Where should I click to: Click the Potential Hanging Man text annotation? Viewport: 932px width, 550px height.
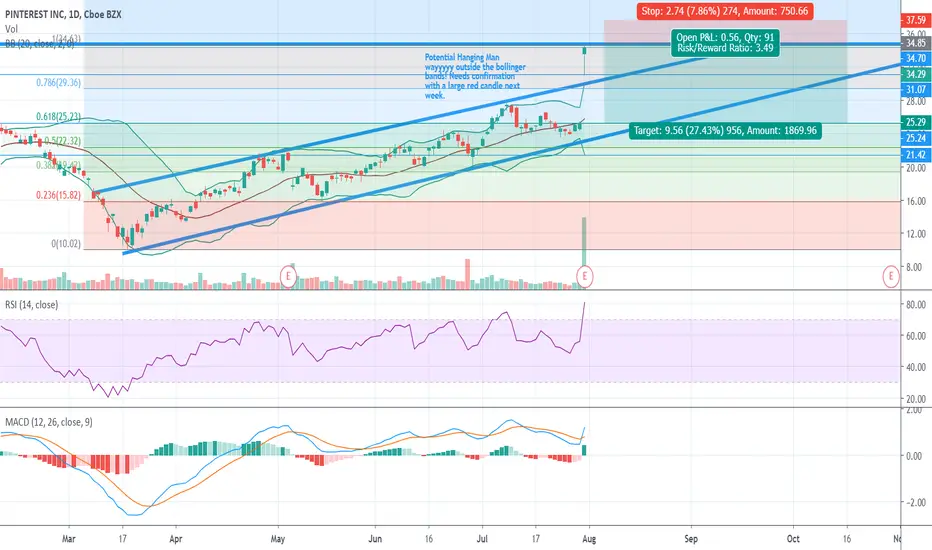(x=475, y=76)
